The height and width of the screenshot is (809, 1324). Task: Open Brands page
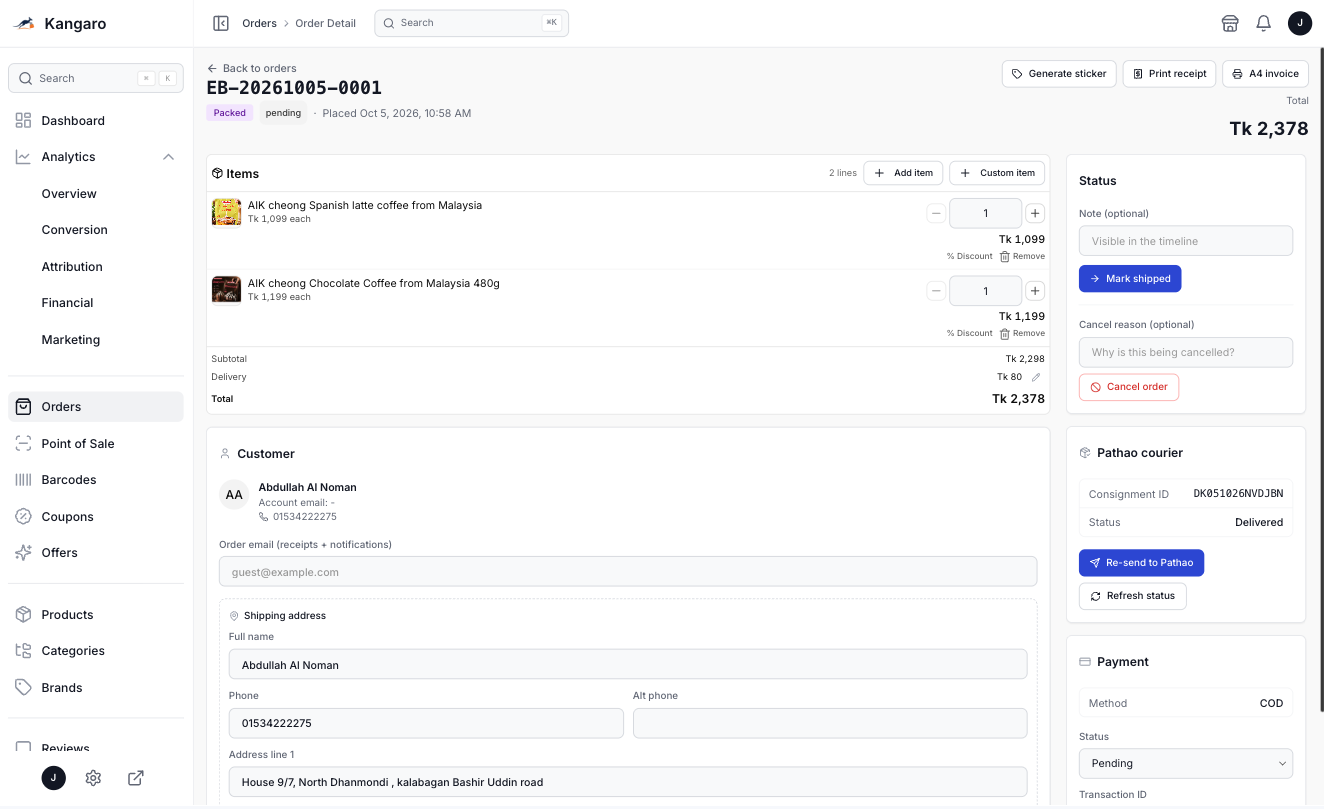pyautogui.click(x=96, y=688)
